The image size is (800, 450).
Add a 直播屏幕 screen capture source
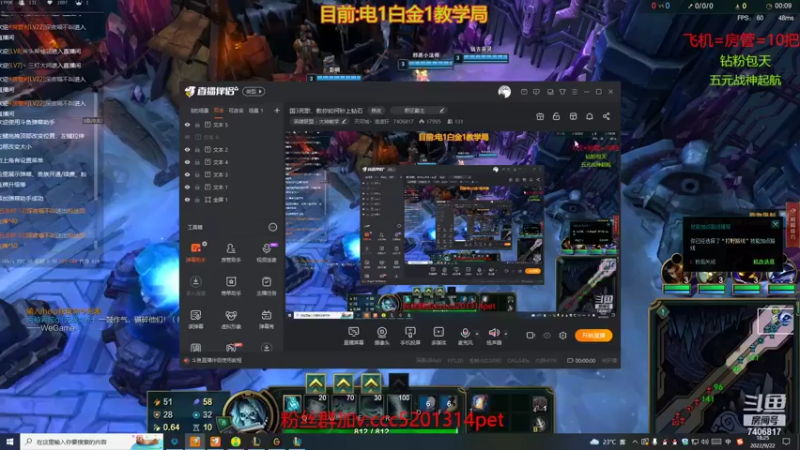point(353,336)
